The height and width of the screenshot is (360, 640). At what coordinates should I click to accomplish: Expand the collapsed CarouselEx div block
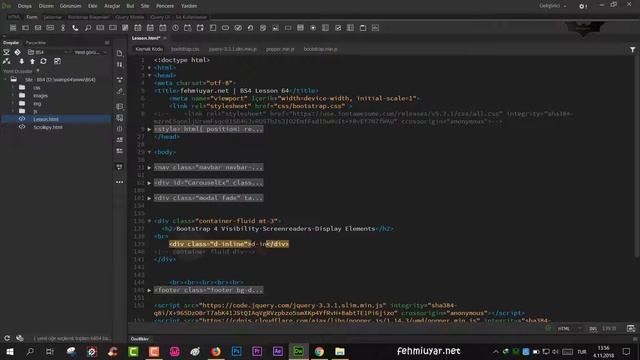click(x=149, y=183)
